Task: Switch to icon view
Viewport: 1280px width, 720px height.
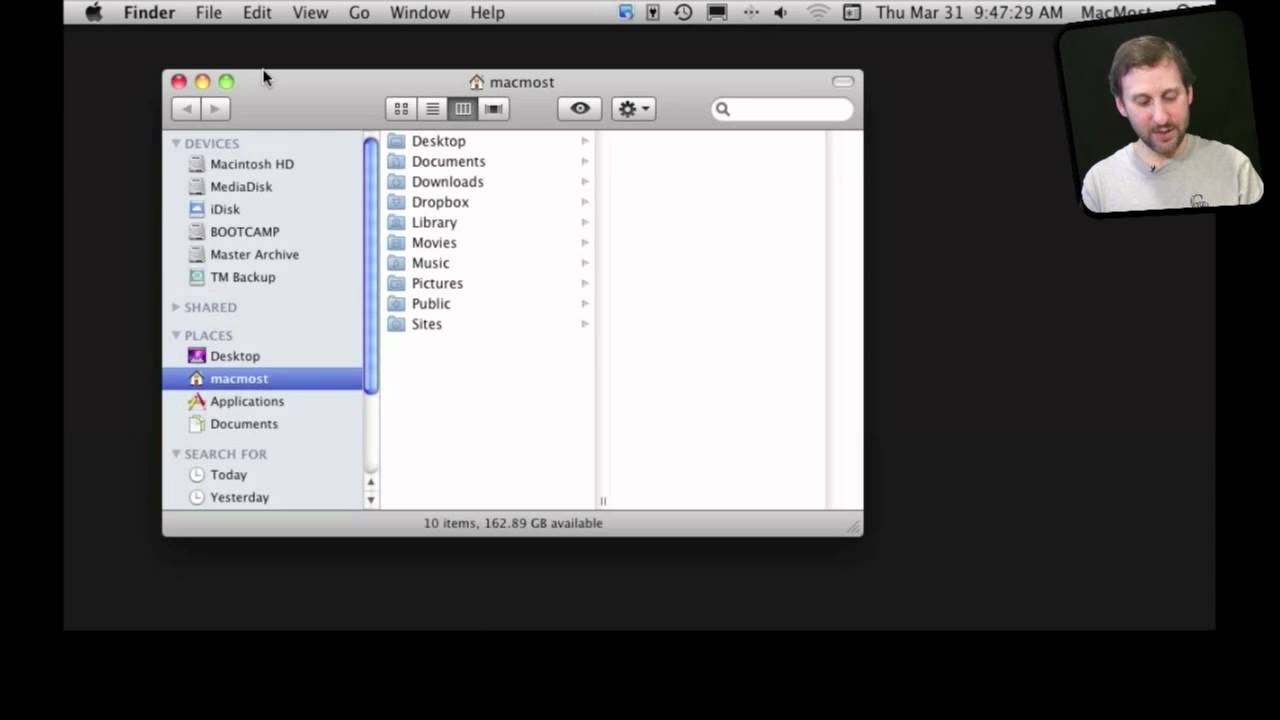Action: [401, 109]
